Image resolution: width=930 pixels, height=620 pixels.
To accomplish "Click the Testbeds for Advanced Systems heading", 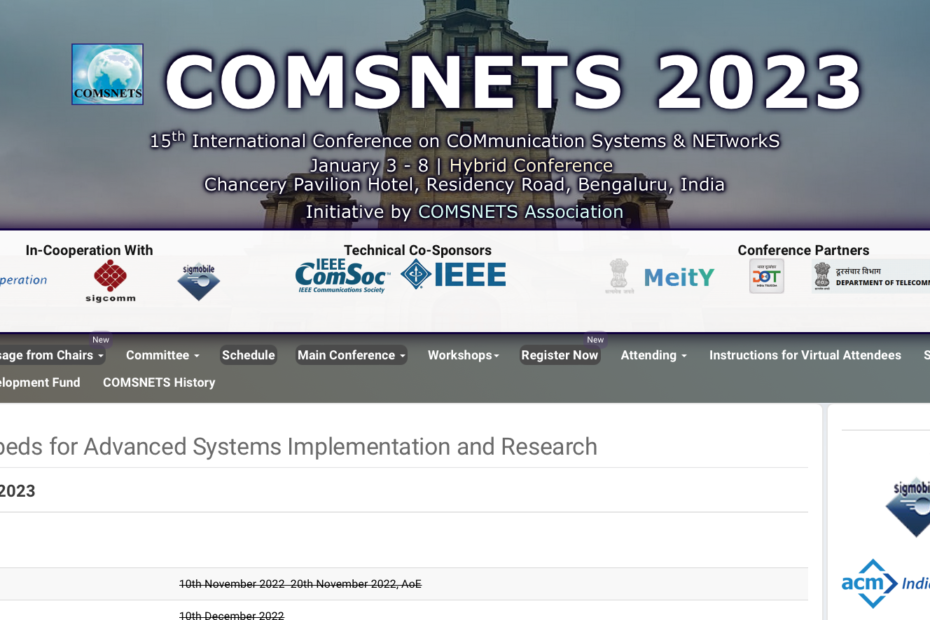I will point(298,447).
